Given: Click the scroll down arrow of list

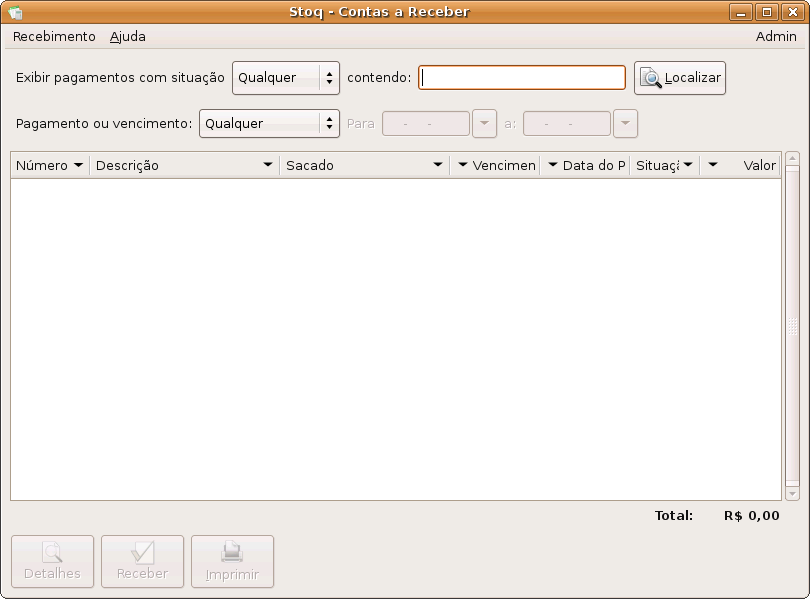Looking at the screenshot, I should [793, 493].
